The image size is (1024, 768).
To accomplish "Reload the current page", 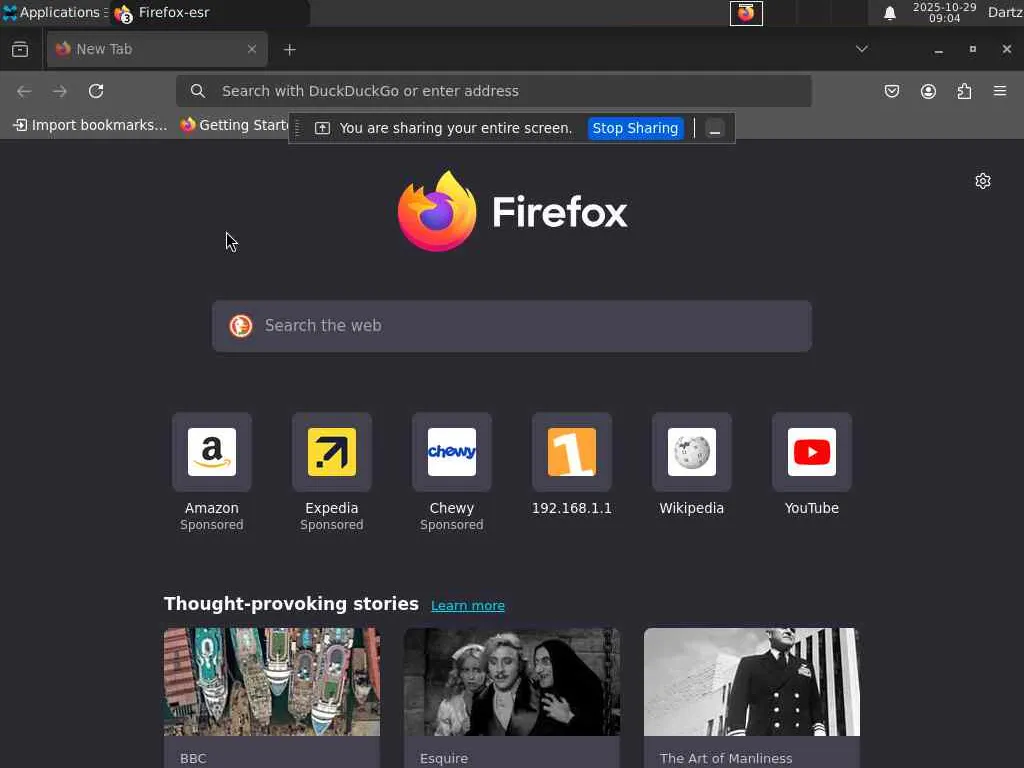I will click(96, 91).
